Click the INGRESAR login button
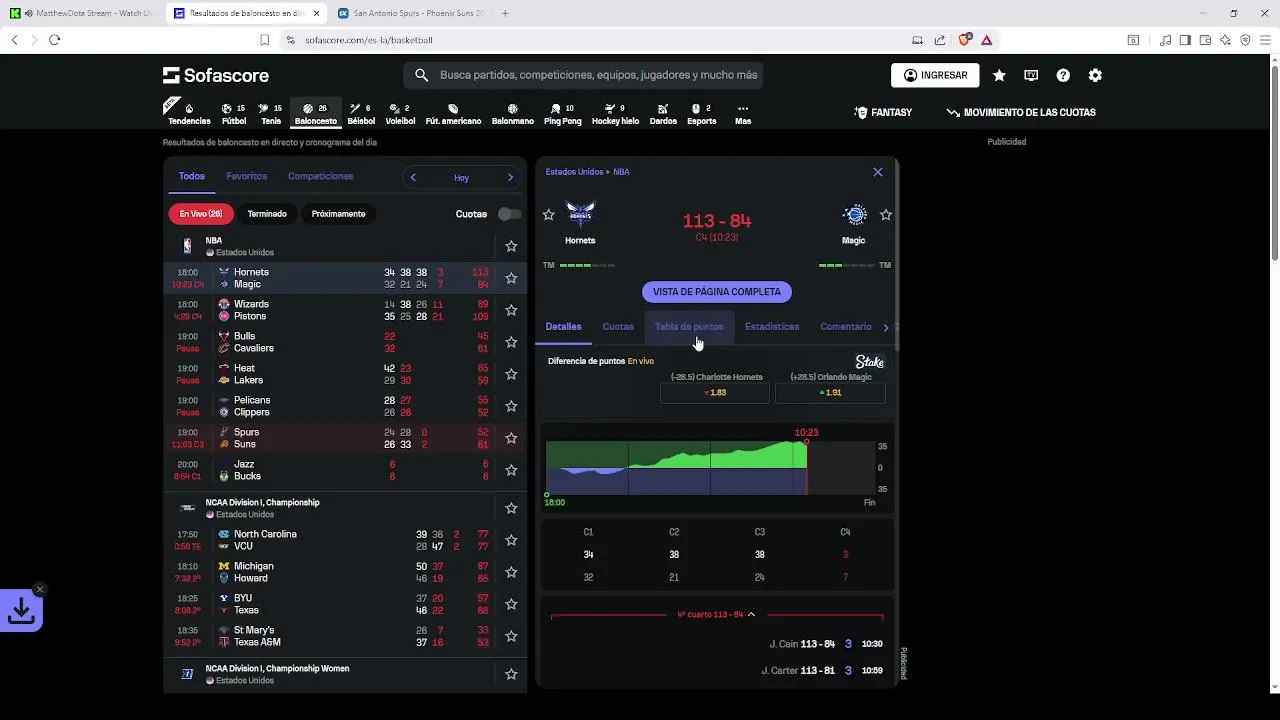Screen dimensions: 1280x720 click(935, 75)
